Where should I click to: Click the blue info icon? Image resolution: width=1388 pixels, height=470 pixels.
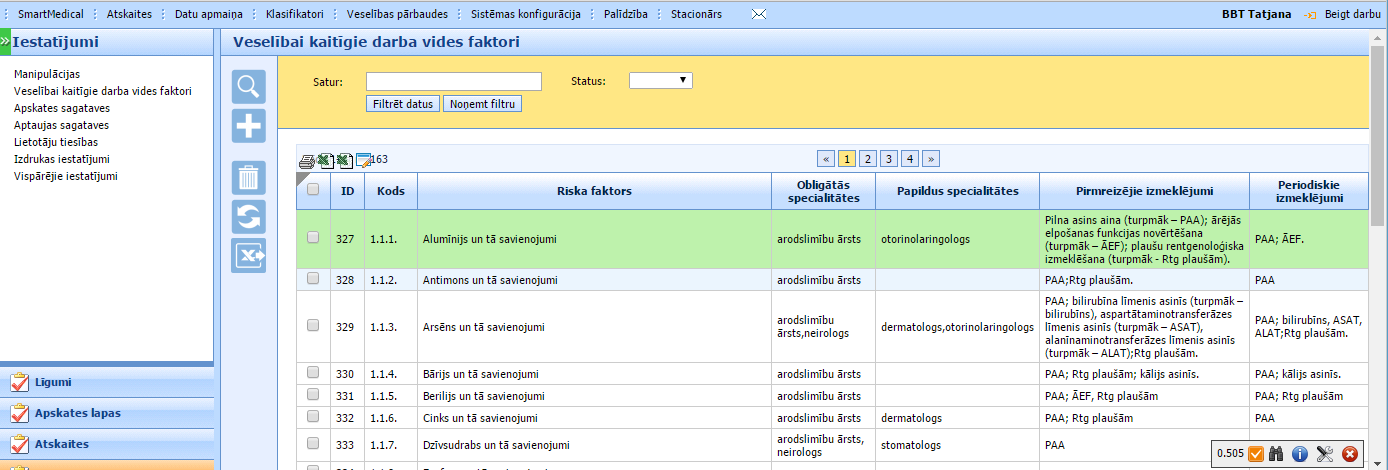[x=1300, y=453]
